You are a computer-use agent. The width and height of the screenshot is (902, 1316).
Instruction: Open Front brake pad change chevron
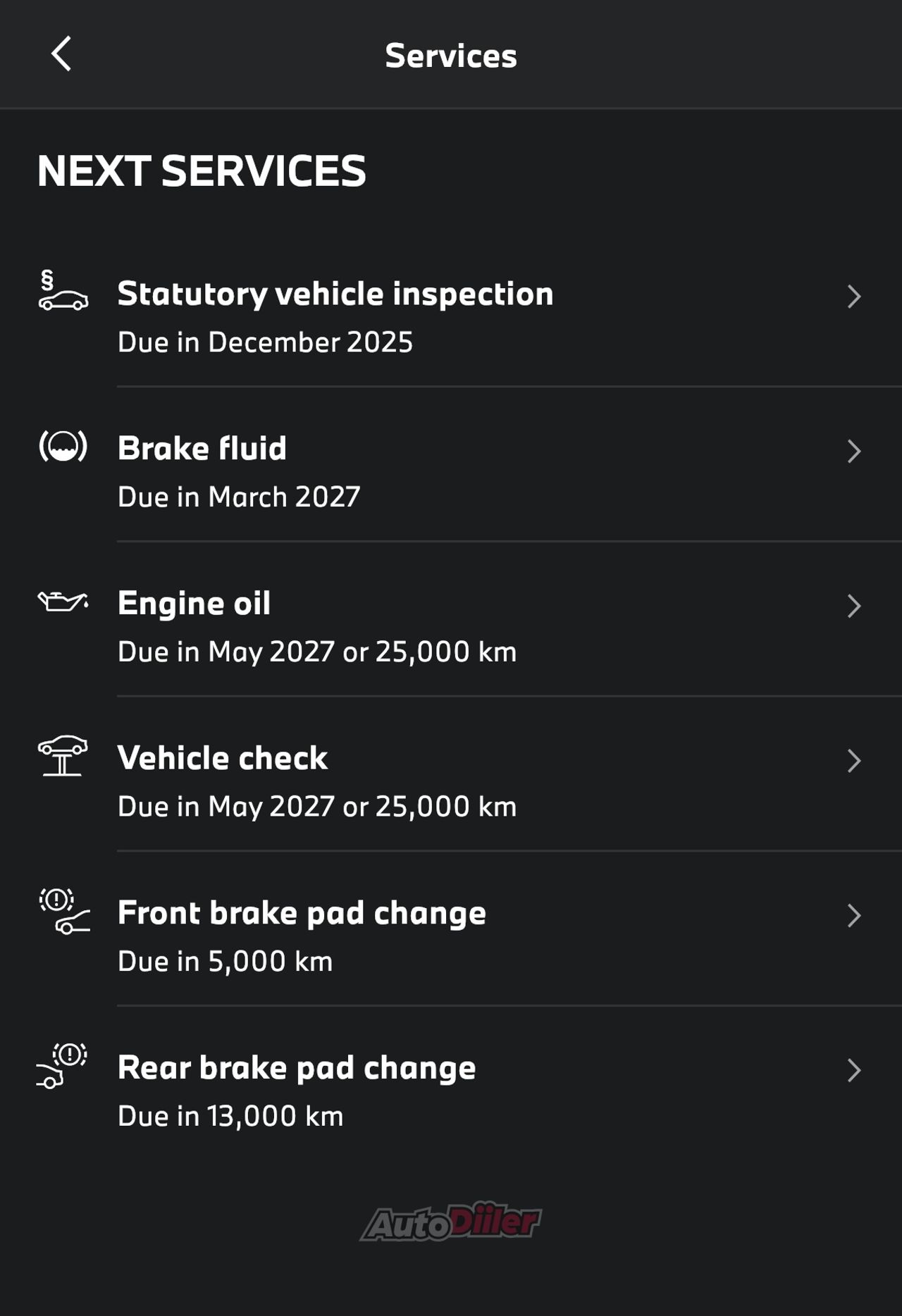pyautogui.click(x=853, y=916)
